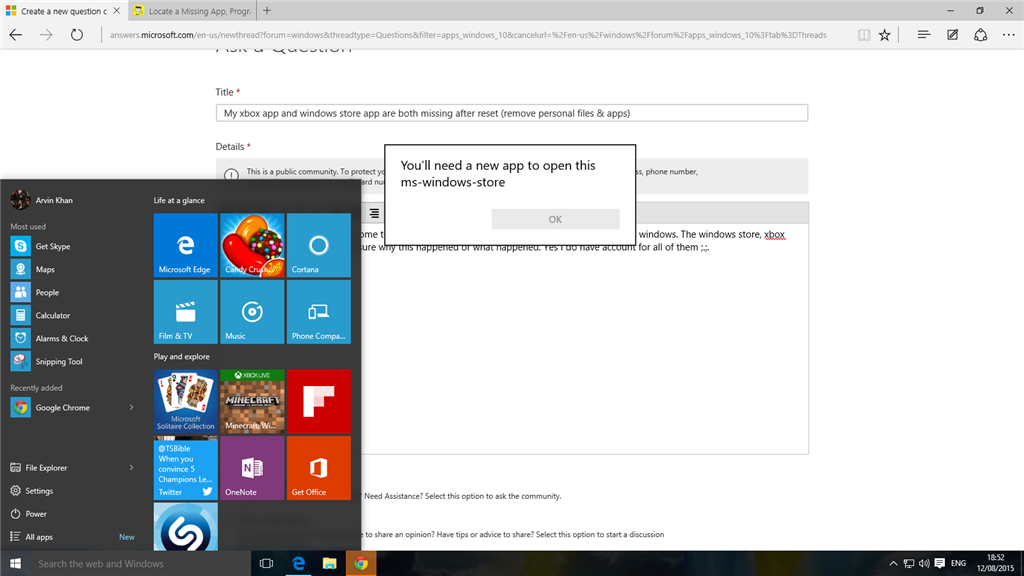Open the Cortana tile
The image size is (1024, 576).
point(319,245)
